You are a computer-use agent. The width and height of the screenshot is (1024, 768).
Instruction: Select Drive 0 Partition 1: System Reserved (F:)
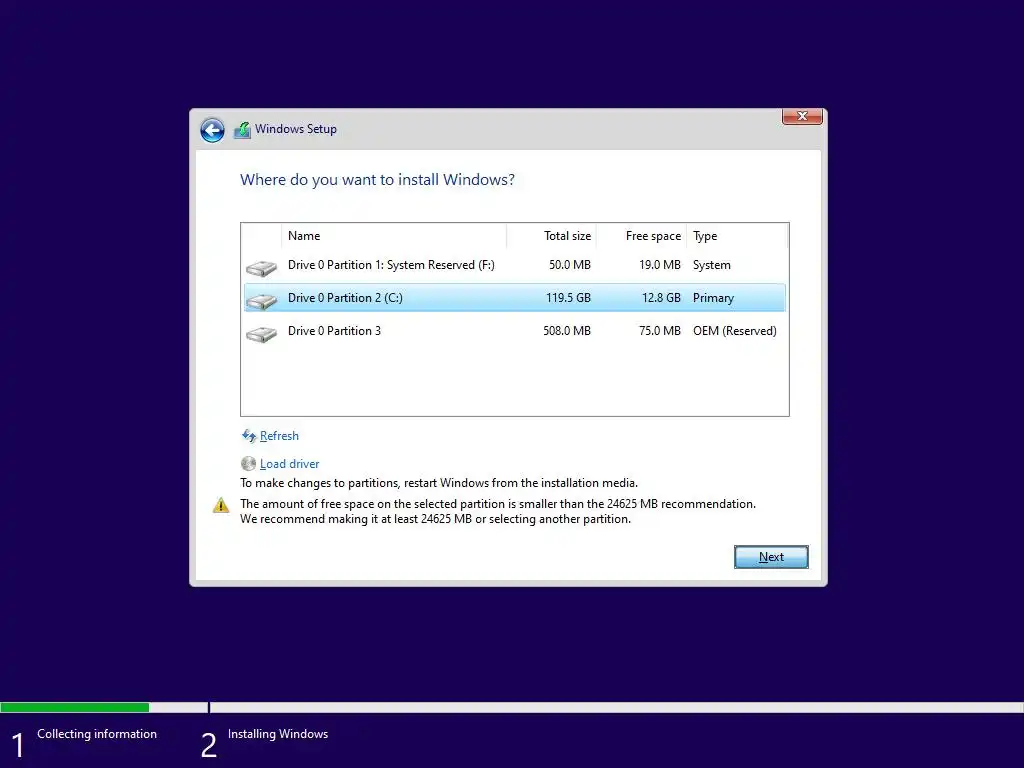pyautogui.click(x=515, y=265)
